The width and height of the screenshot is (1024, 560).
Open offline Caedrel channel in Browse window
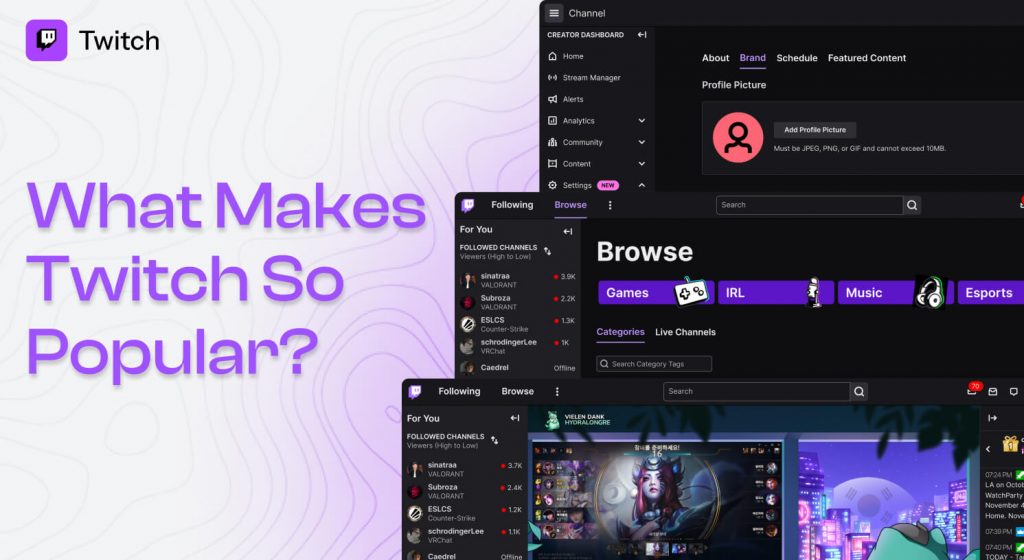pos(517,367)
